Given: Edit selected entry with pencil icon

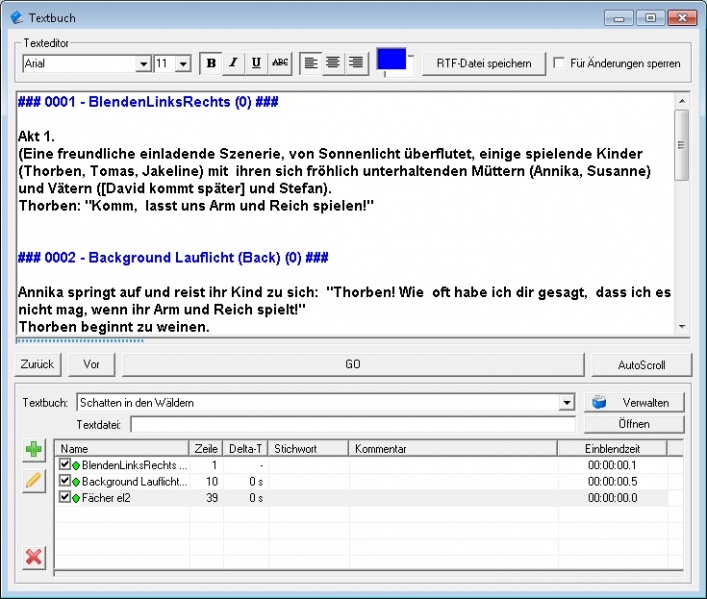Looking at the screenshot, I should 34,480.
